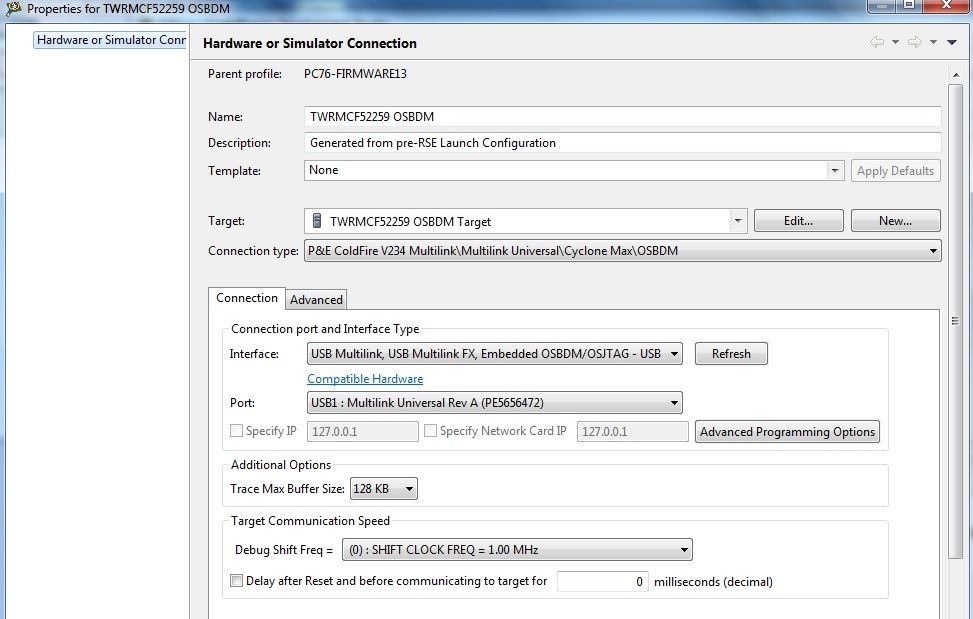The image size is (973, 619).
Task: Click the forward navigation arrow icon
Action: (915, 42)
